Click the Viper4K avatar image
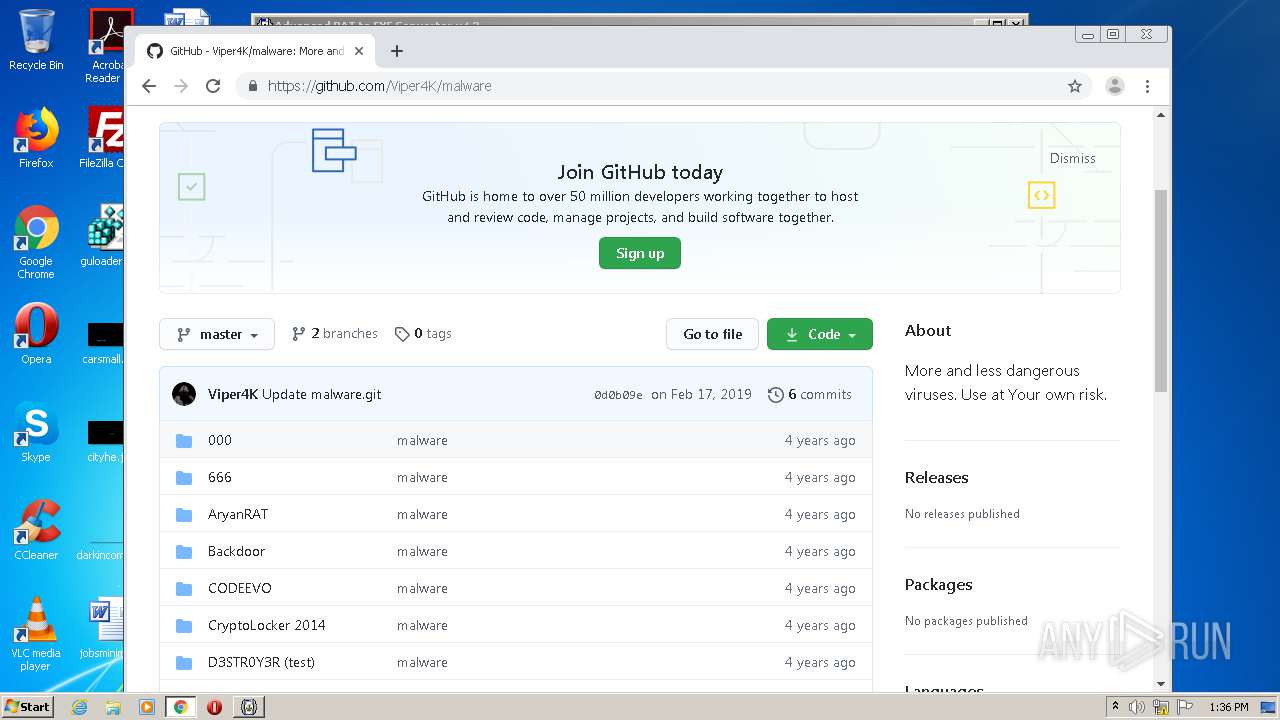This screenshot has width=1280, height=720. [x=184, y=394]
